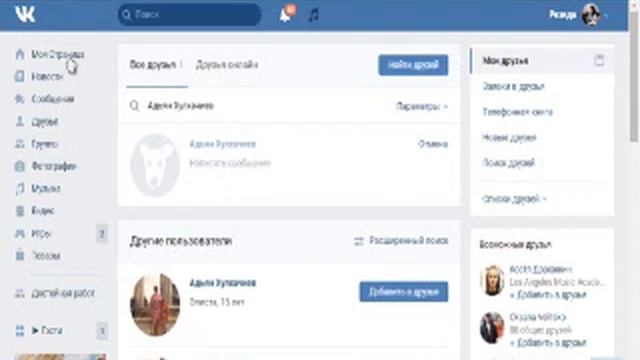Open the music note player icon

pos(313,15)
